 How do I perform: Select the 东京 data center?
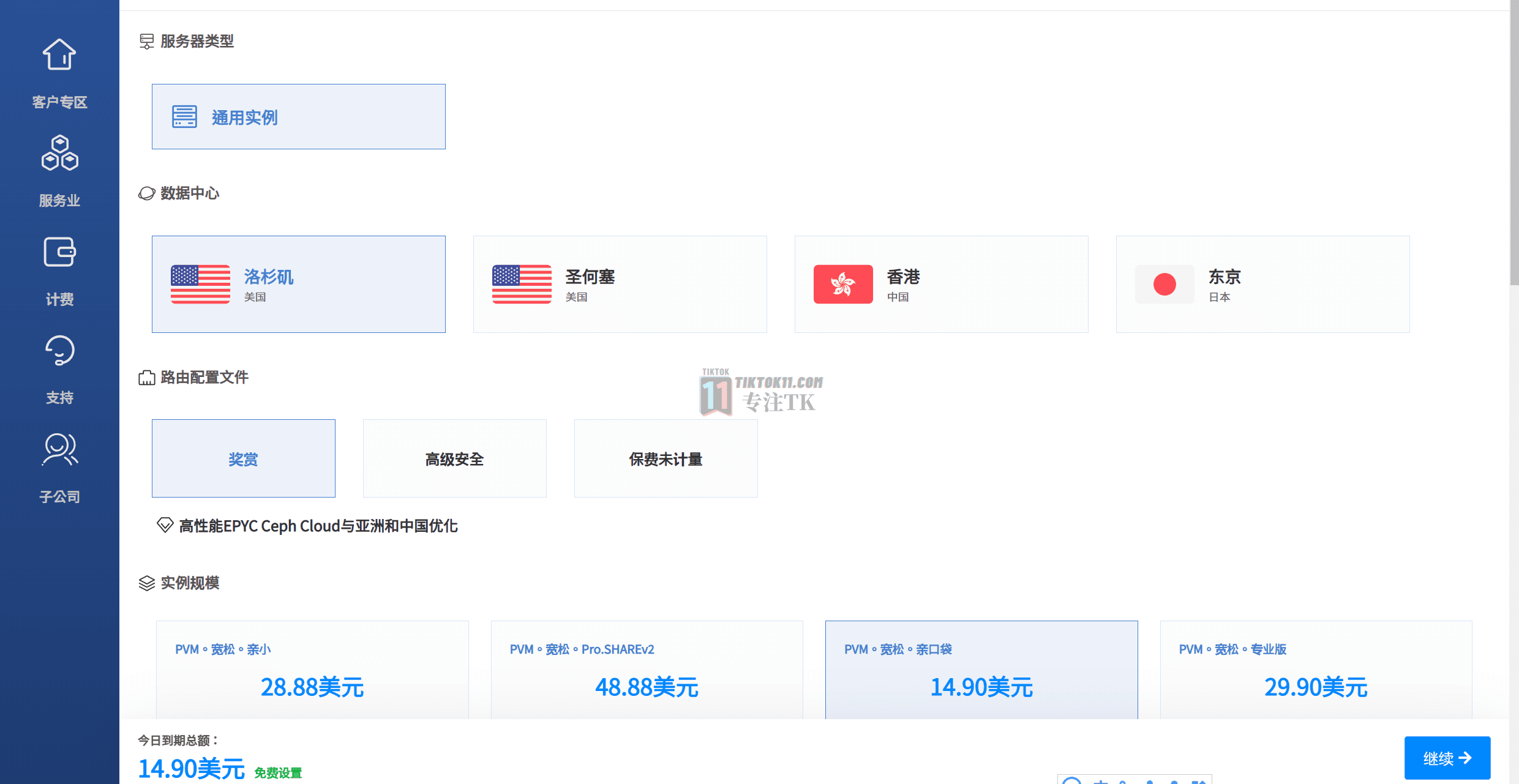pyautogui.click(x=1262, y=283)
